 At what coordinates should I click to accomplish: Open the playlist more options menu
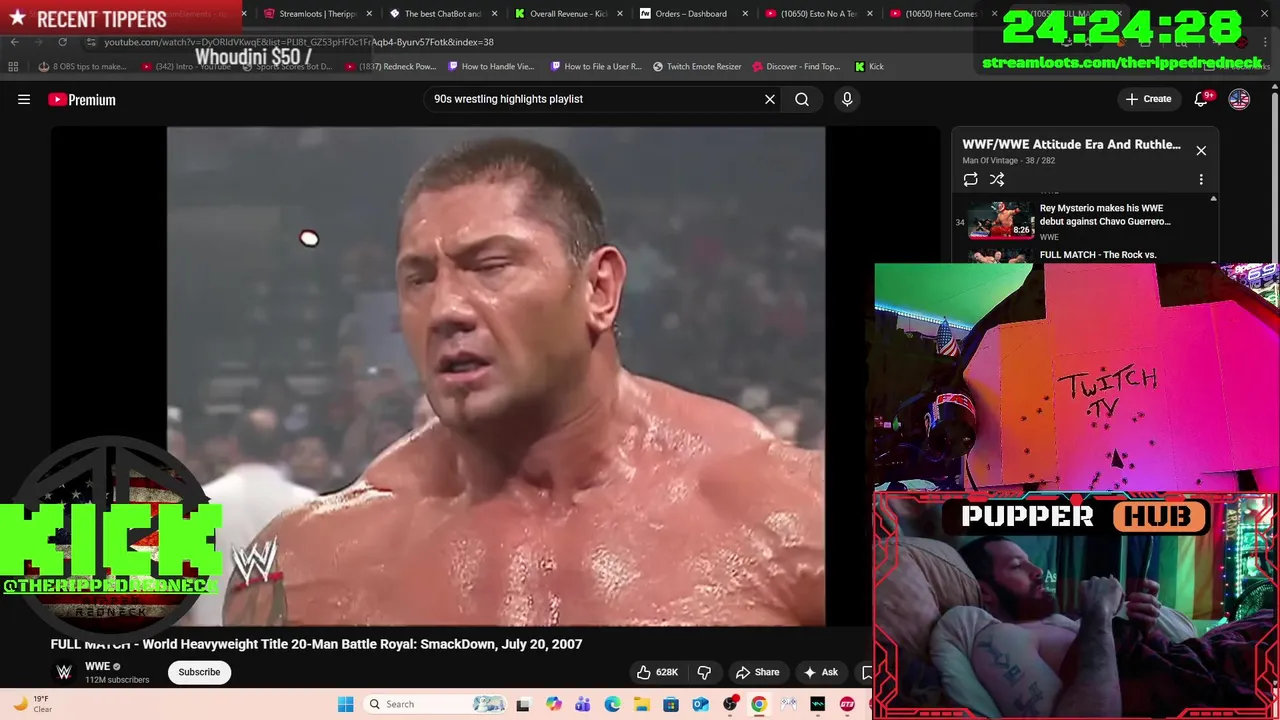(x=1201, y=179)
